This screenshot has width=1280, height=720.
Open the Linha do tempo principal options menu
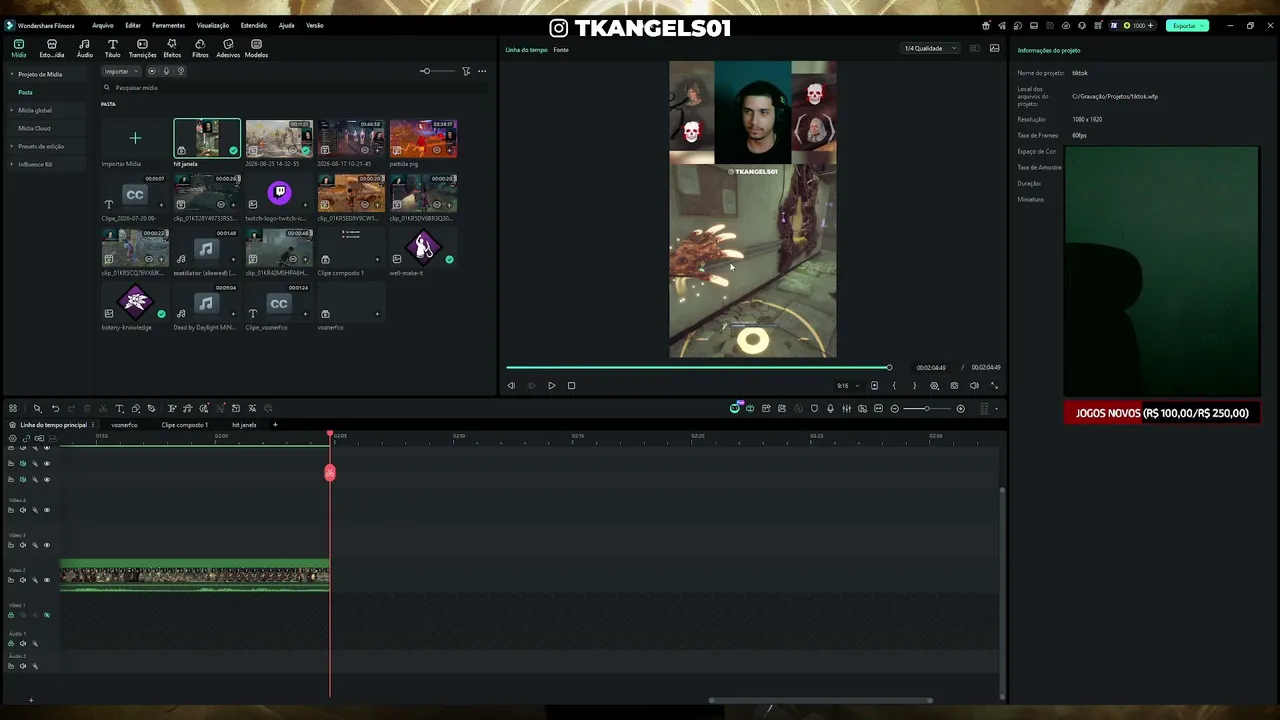(93, 425)
